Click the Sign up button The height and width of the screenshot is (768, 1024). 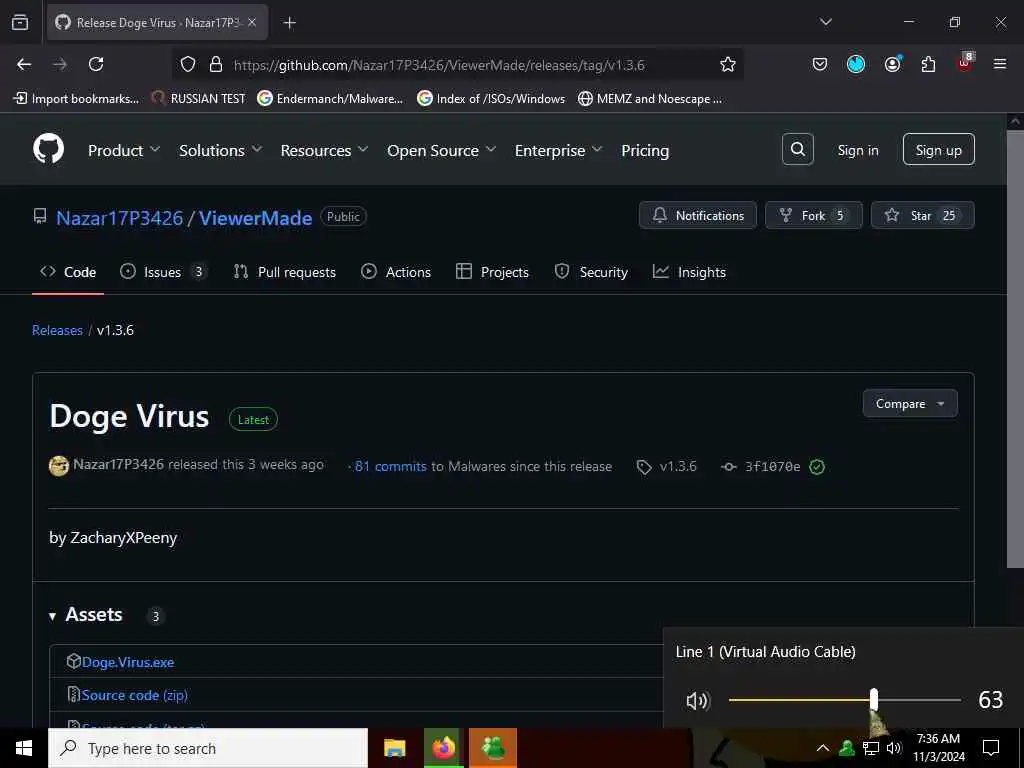point(938,150)
